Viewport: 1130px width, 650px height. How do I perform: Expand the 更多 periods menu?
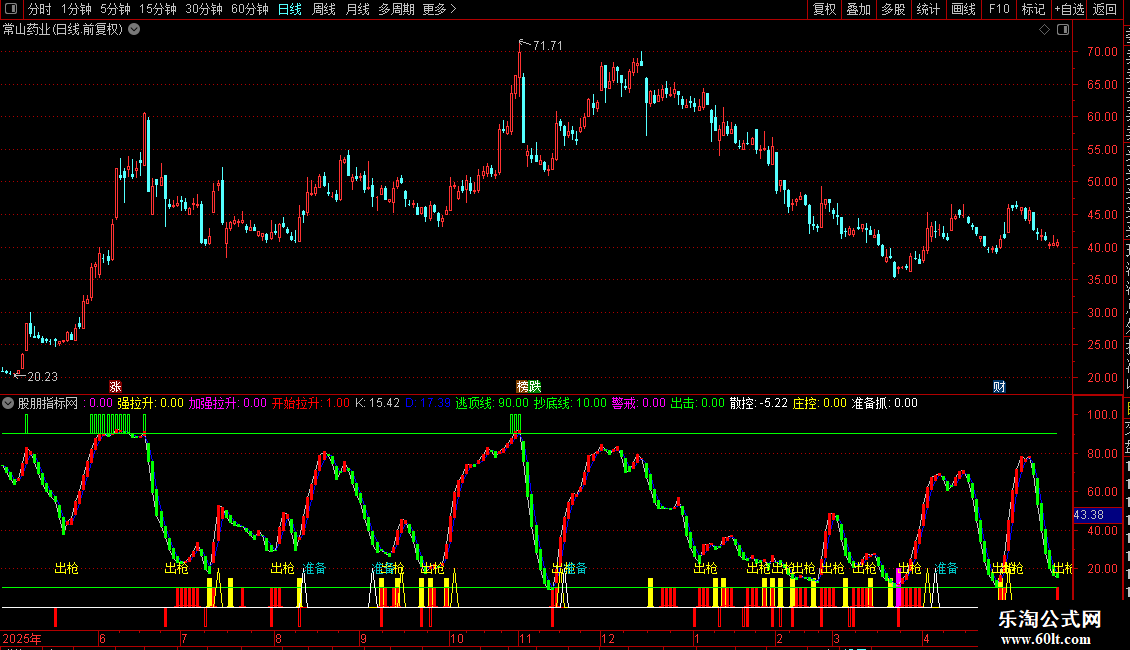click(x=440, y=9)
